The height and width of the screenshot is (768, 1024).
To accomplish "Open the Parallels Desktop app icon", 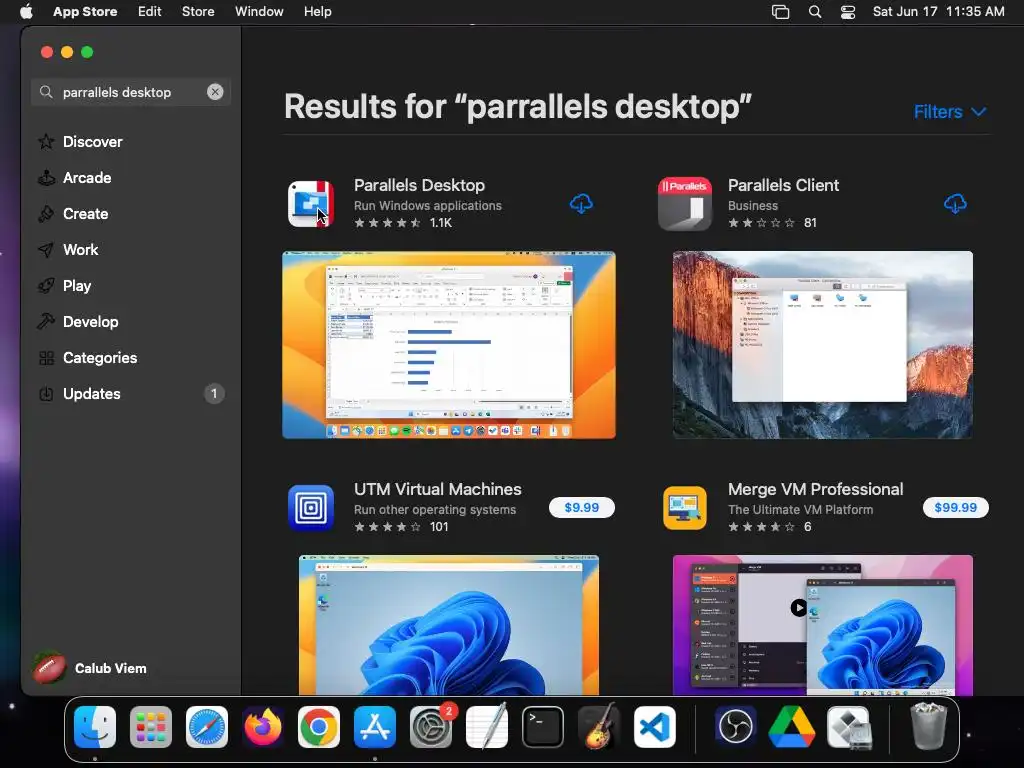I will pos(311,204).
